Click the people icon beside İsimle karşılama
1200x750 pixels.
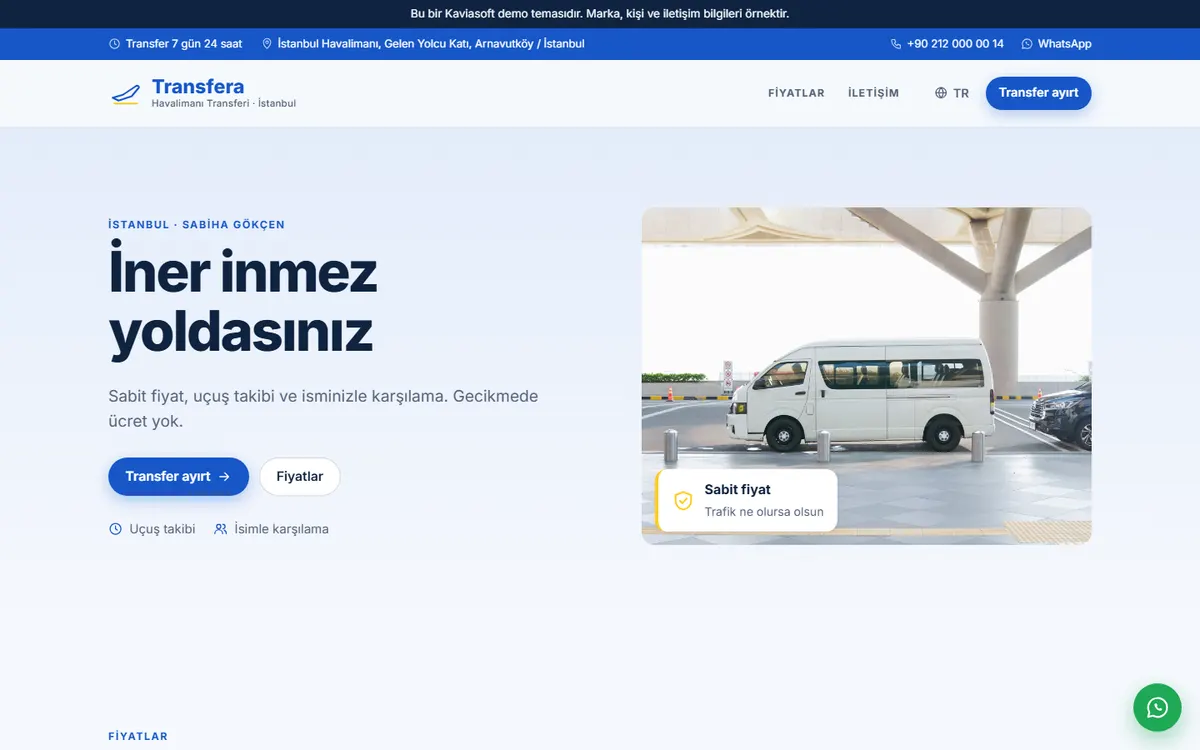coord(220,529)
